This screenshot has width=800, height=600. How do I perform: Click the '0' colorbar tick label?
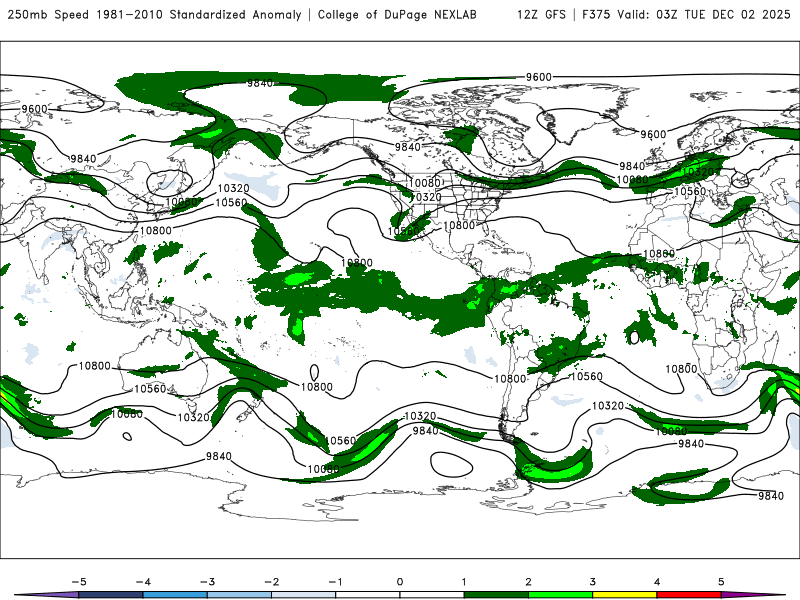point(400,582)
